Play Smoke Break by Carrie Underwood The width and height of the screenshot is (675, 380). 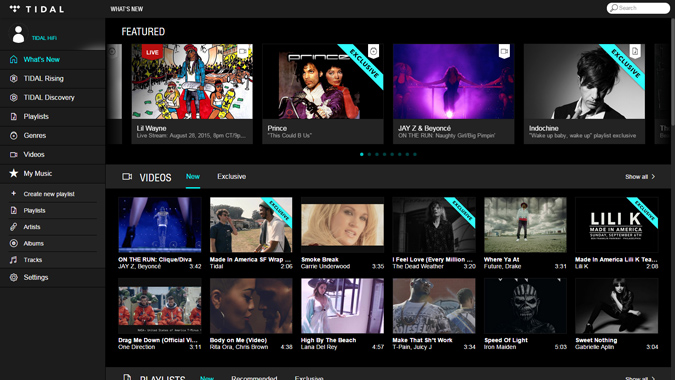point(342,225)
